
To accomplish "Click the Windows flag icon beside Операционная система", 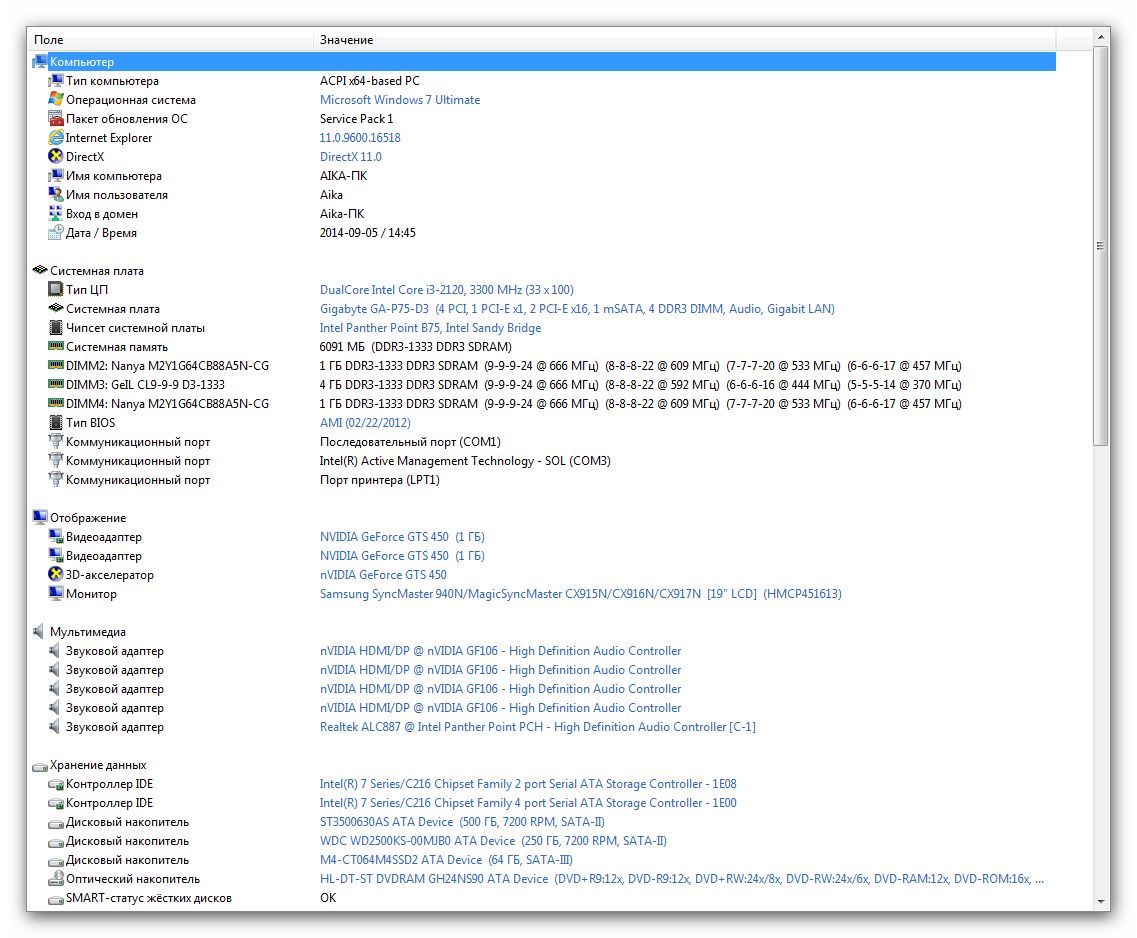I will pyautogui.click(x=56, y=100).
